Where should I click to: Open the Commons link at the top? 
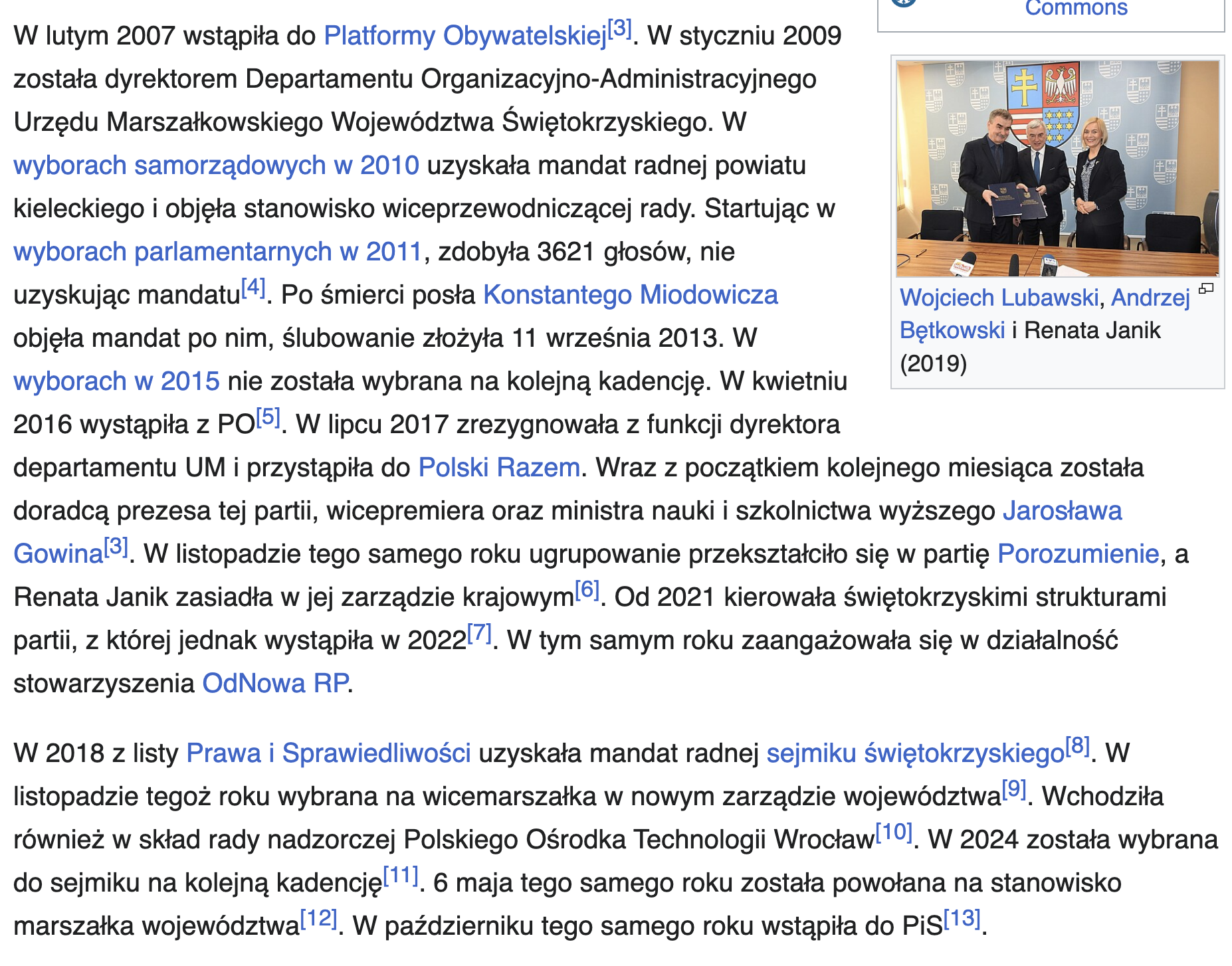pyautogui.click(x=1076, y=8)
